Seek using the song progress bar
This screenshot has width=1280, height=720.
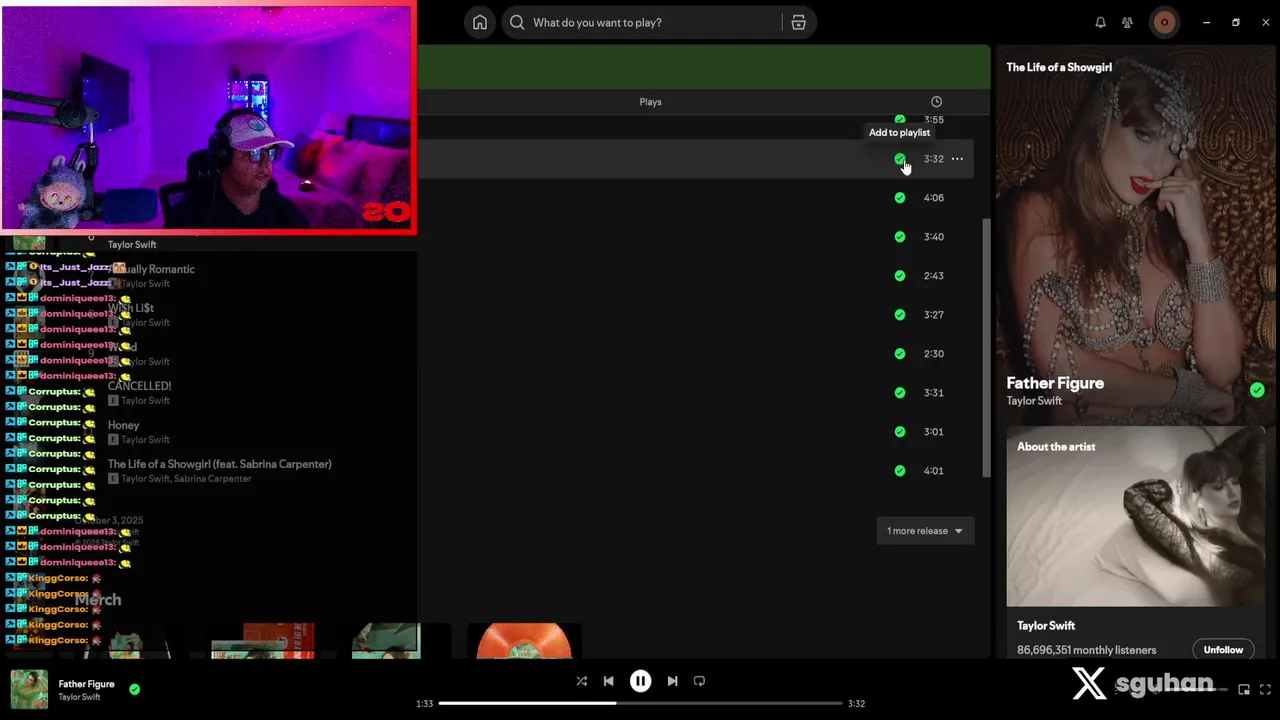[x=640, y=703]
